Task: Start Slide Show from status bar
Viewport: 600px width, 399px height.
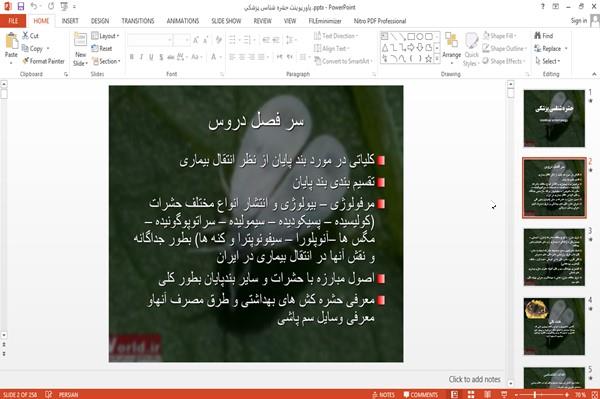Action: 504,394
